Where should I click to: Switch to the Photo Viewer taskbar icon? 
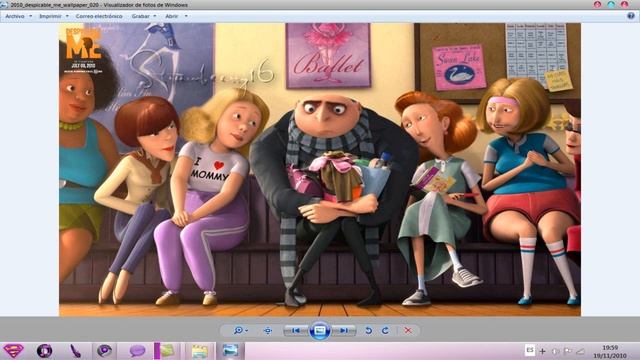231,351
